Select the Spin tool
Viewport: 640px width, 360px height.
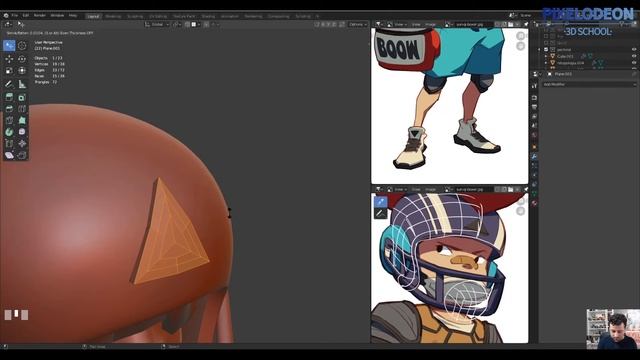9,132
